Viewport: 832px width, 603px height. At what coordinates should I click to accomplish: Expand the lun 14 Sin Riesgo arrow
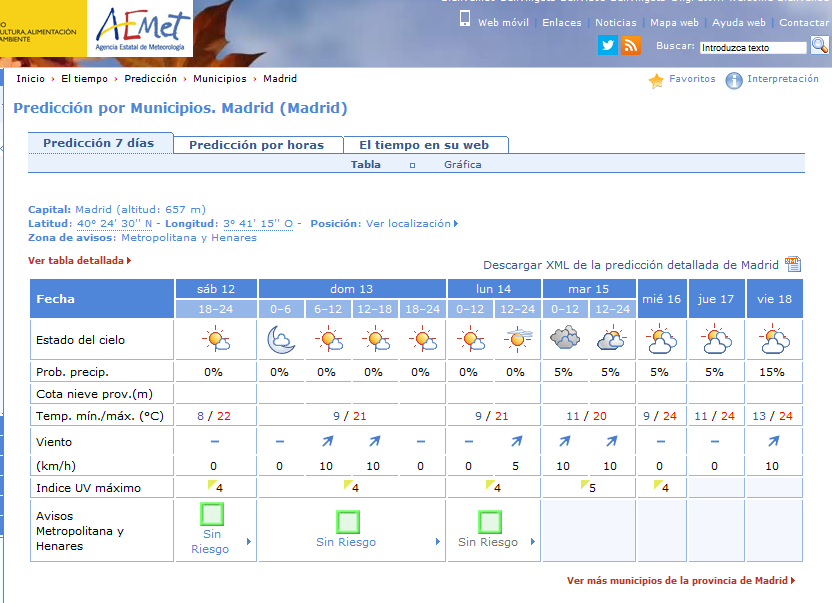(x=533, y=541)
